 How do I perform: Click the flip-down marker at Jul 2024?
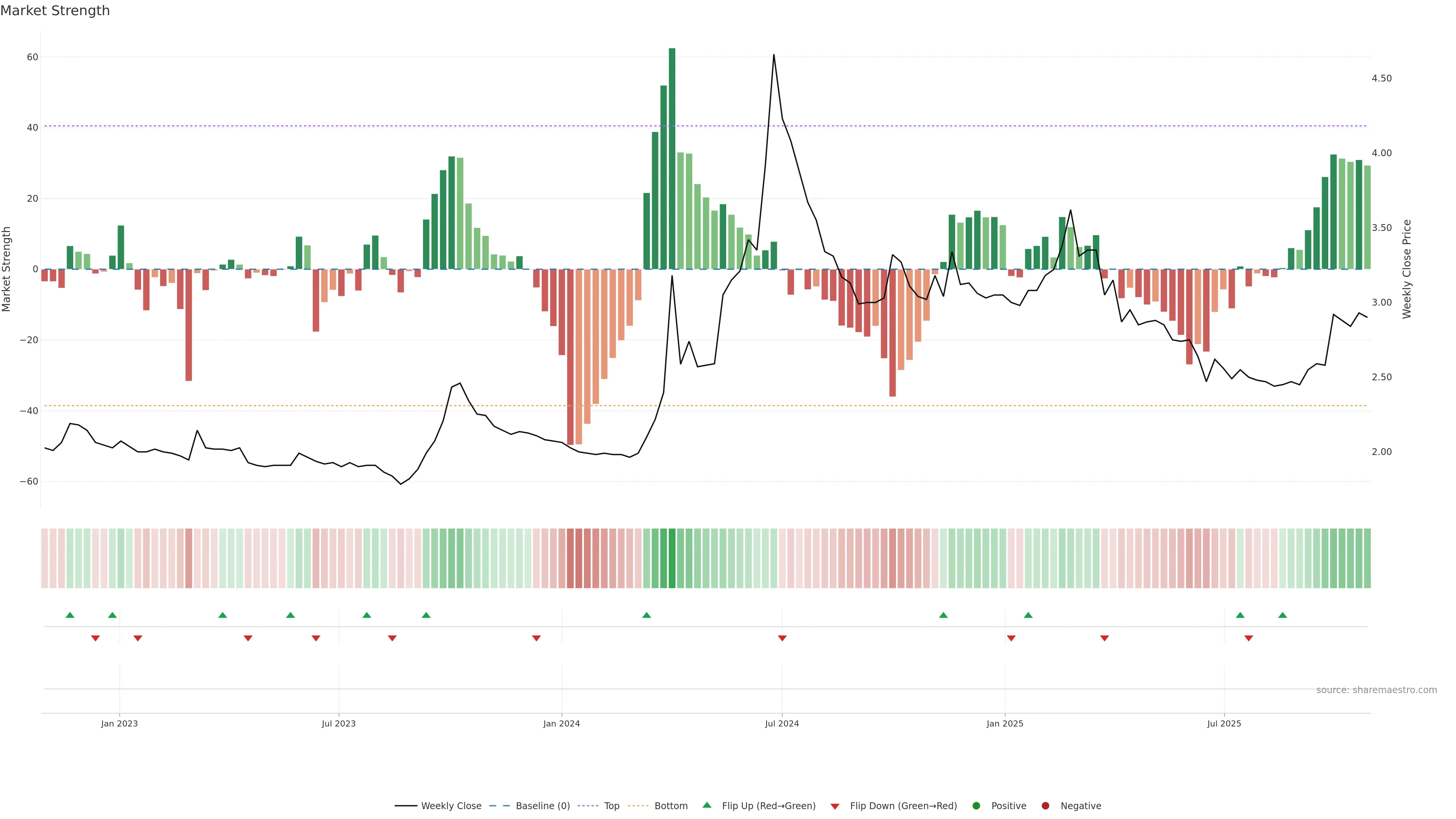782,638
